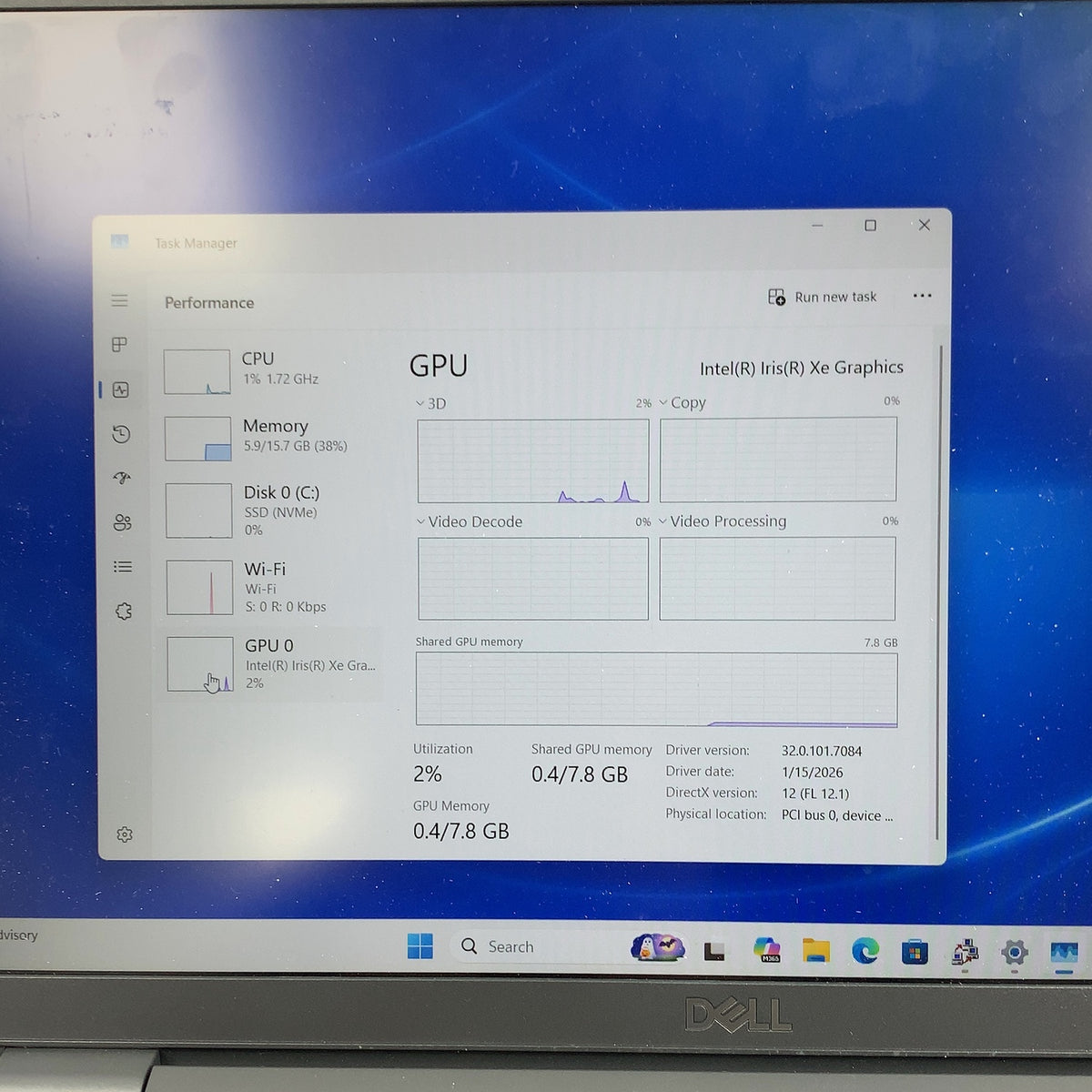This screenshot has height=1092, width=1092.
Task: Open the hamburger navigation menu
Action: [119, 300]
